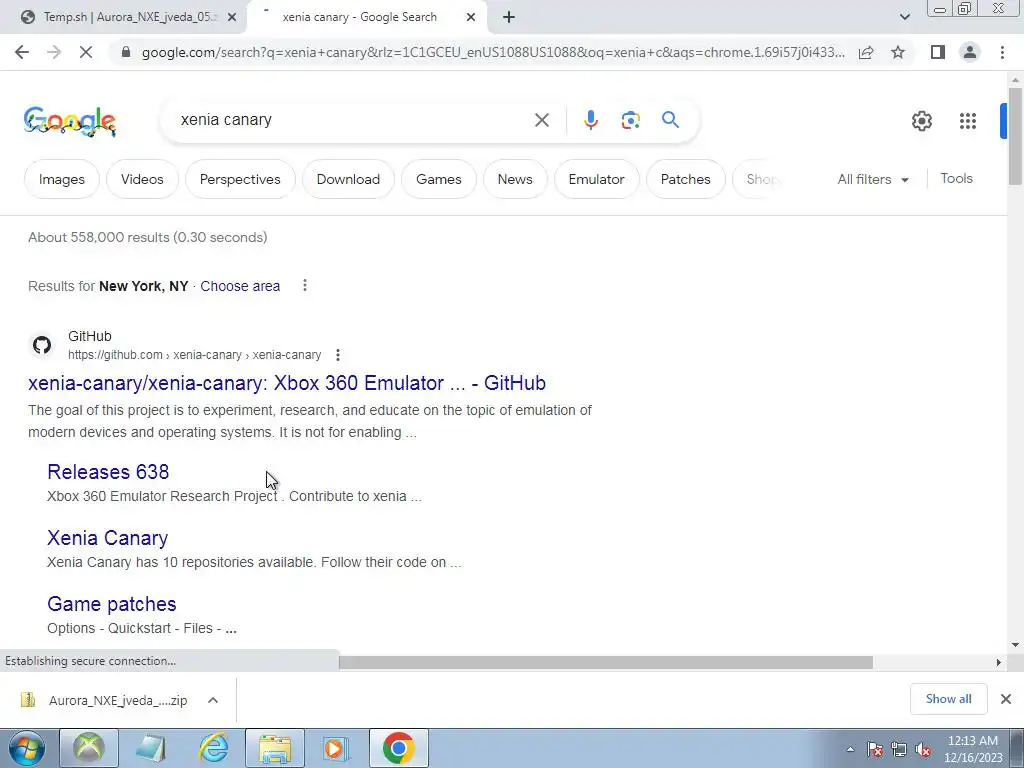1024x768 pixels.
Task: Open search Tools
Action: coord(956,178)
